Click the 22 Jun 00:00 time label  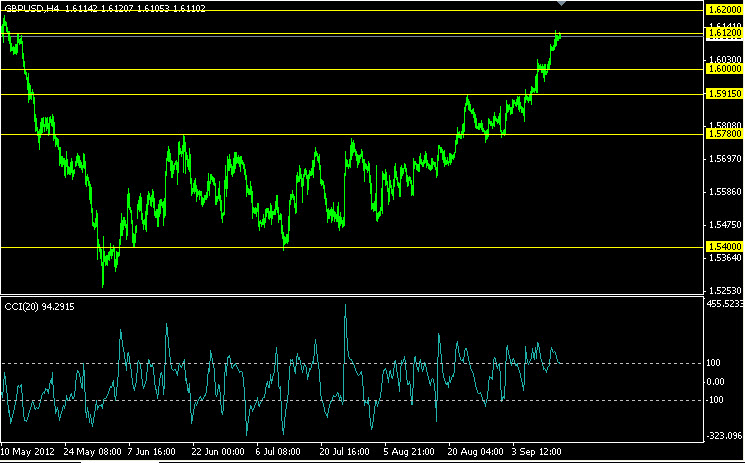click(219, 451)
